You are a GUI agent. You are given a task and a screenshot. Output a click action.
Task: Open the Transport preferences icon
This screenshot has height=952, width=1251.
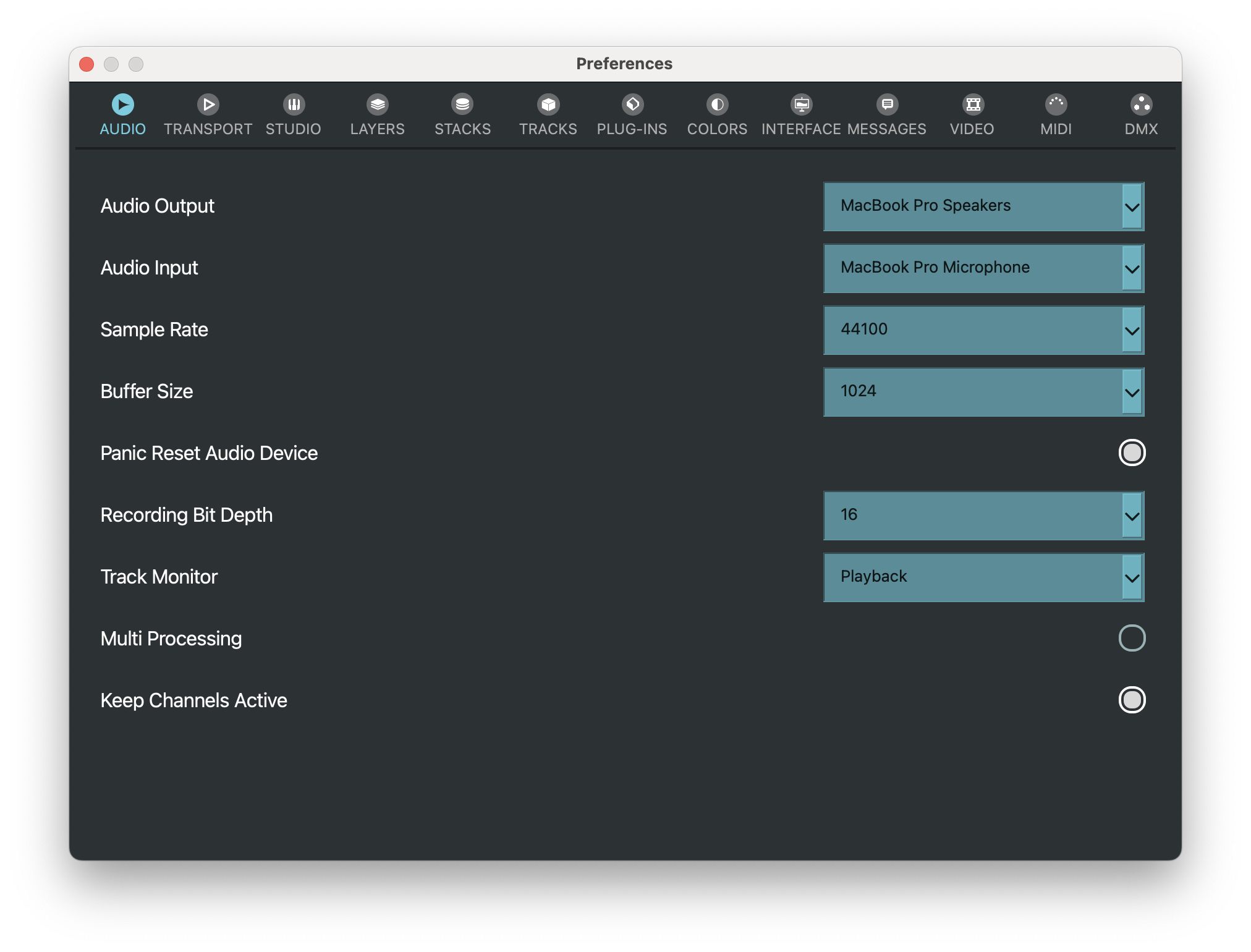pyautogui.click(x=208, y=104)
